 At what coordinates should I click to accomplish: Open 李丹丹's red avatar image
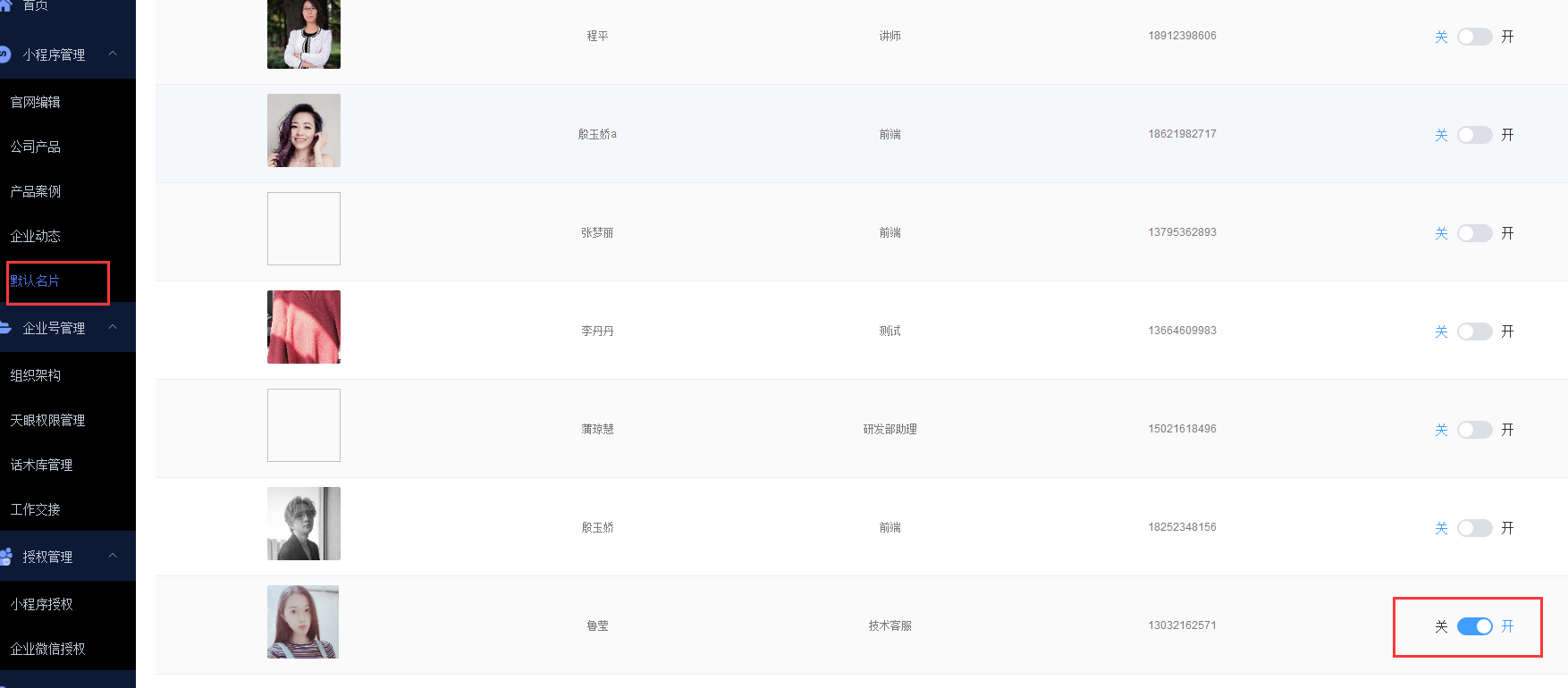click(x=304, y=327)
